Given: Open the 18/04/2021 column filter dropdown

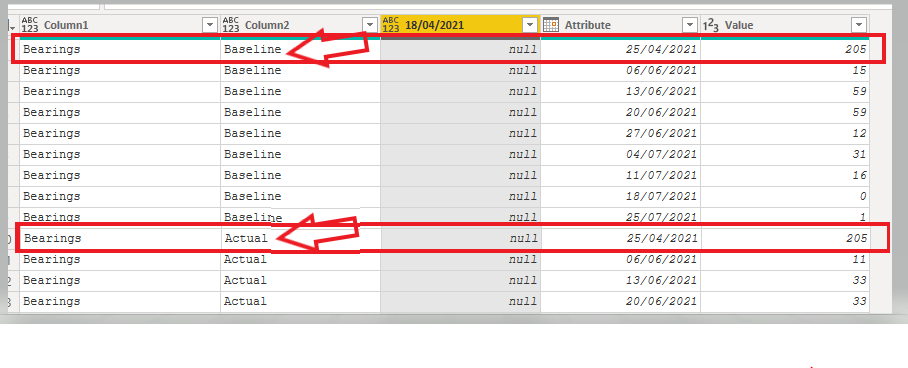Looking at the screenshot, I should click(x=529, y=25).
